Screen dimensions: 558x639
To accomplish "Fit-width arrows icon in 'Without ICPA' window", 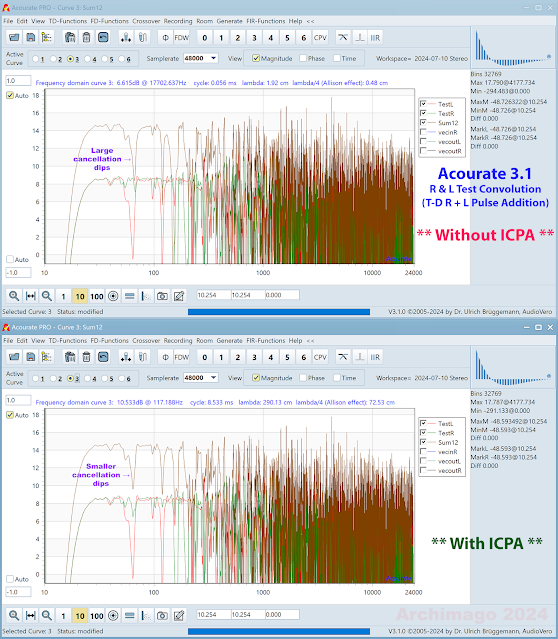I will [31, 296].
